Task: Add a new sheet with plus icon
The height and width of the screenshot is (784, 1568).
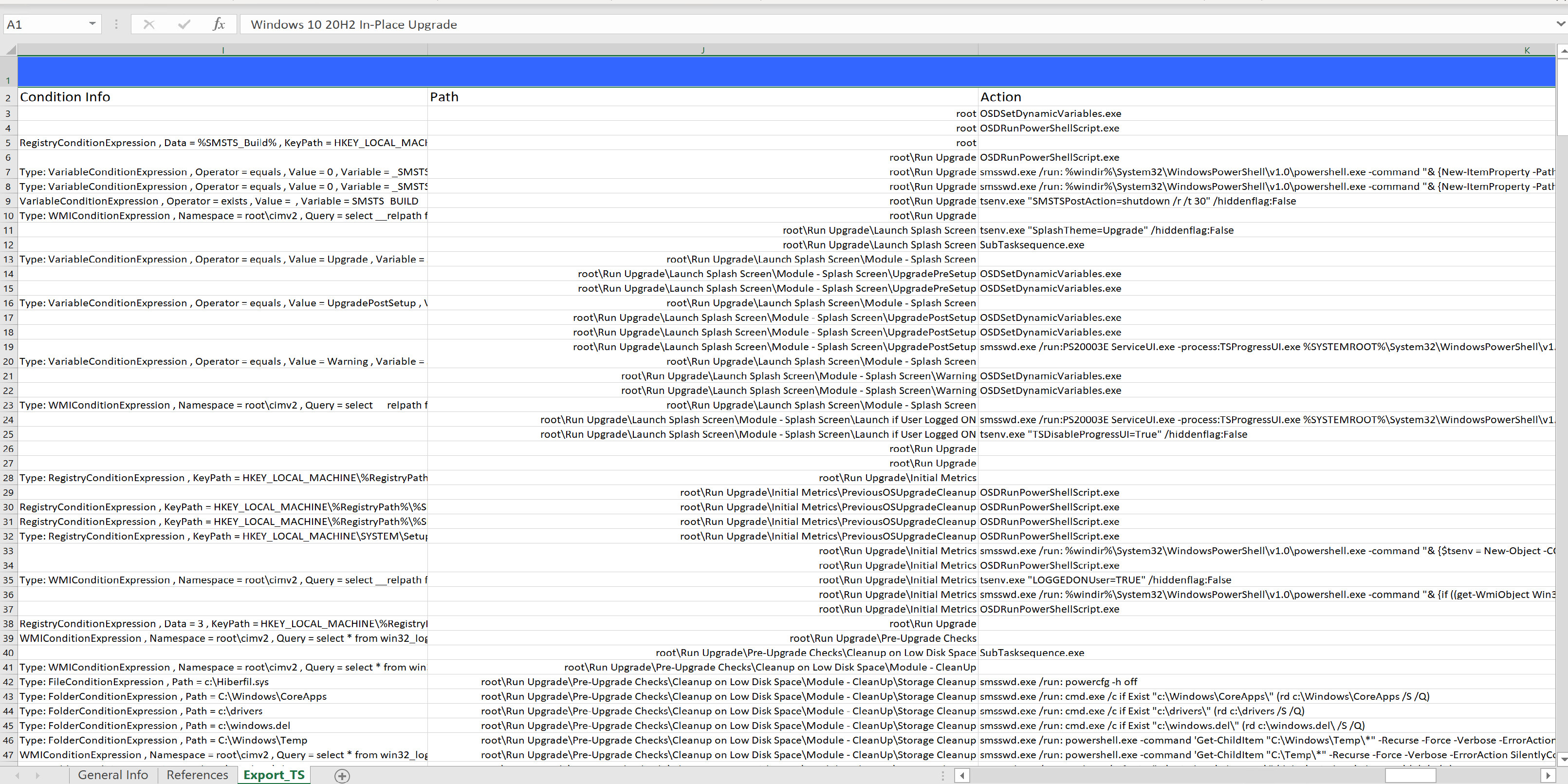Action: 342,775
